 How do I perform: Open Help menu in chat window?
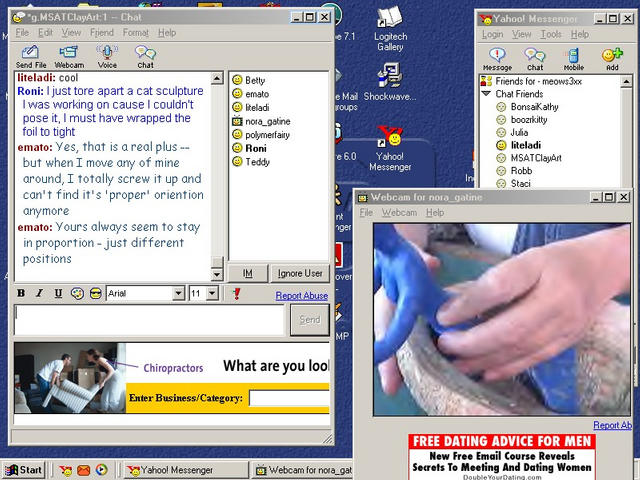(x=167, y=33)
